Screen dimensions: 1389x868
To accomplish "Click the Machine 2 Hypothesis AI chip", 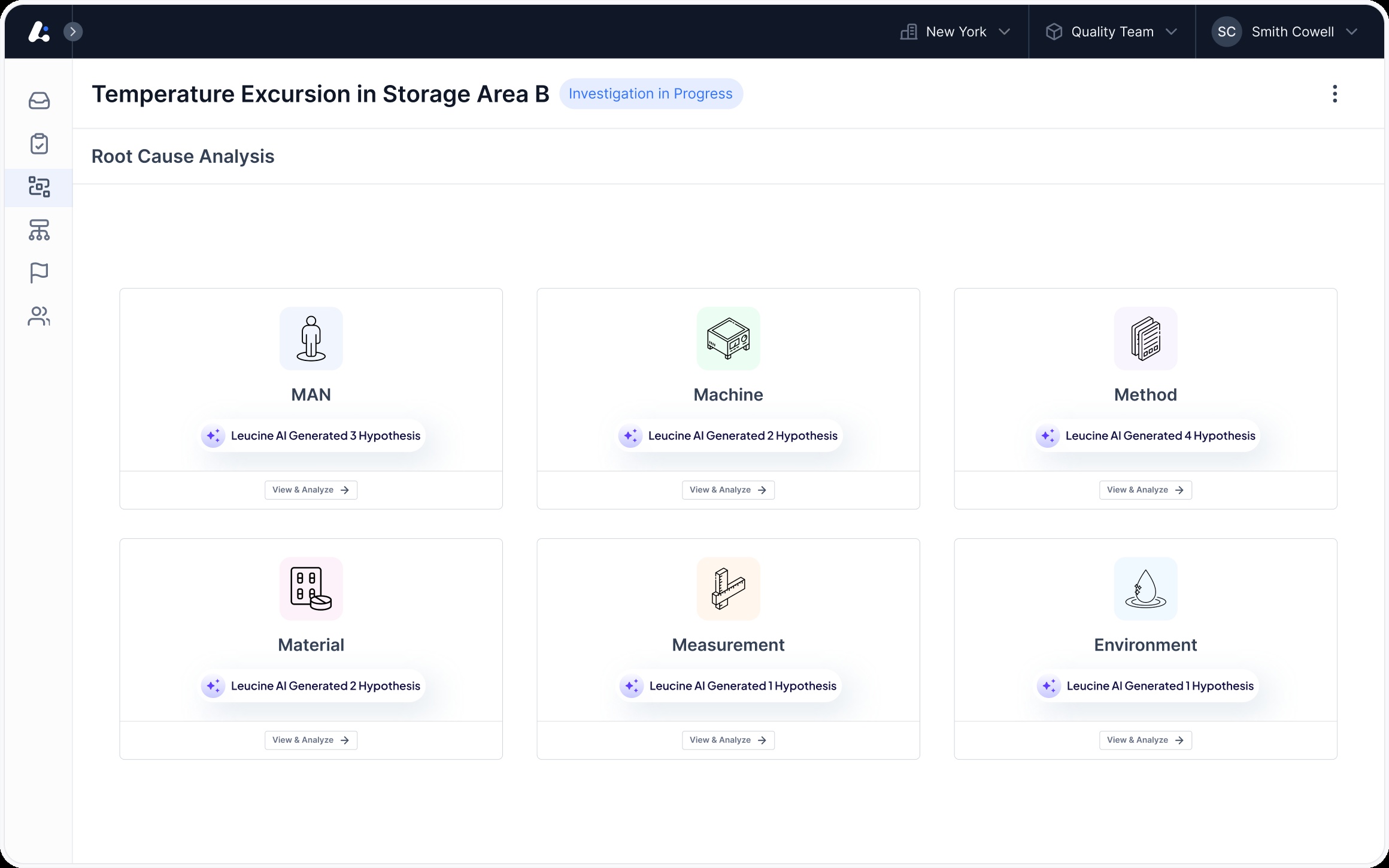I will pyautogui.click(x=728, y=436).
